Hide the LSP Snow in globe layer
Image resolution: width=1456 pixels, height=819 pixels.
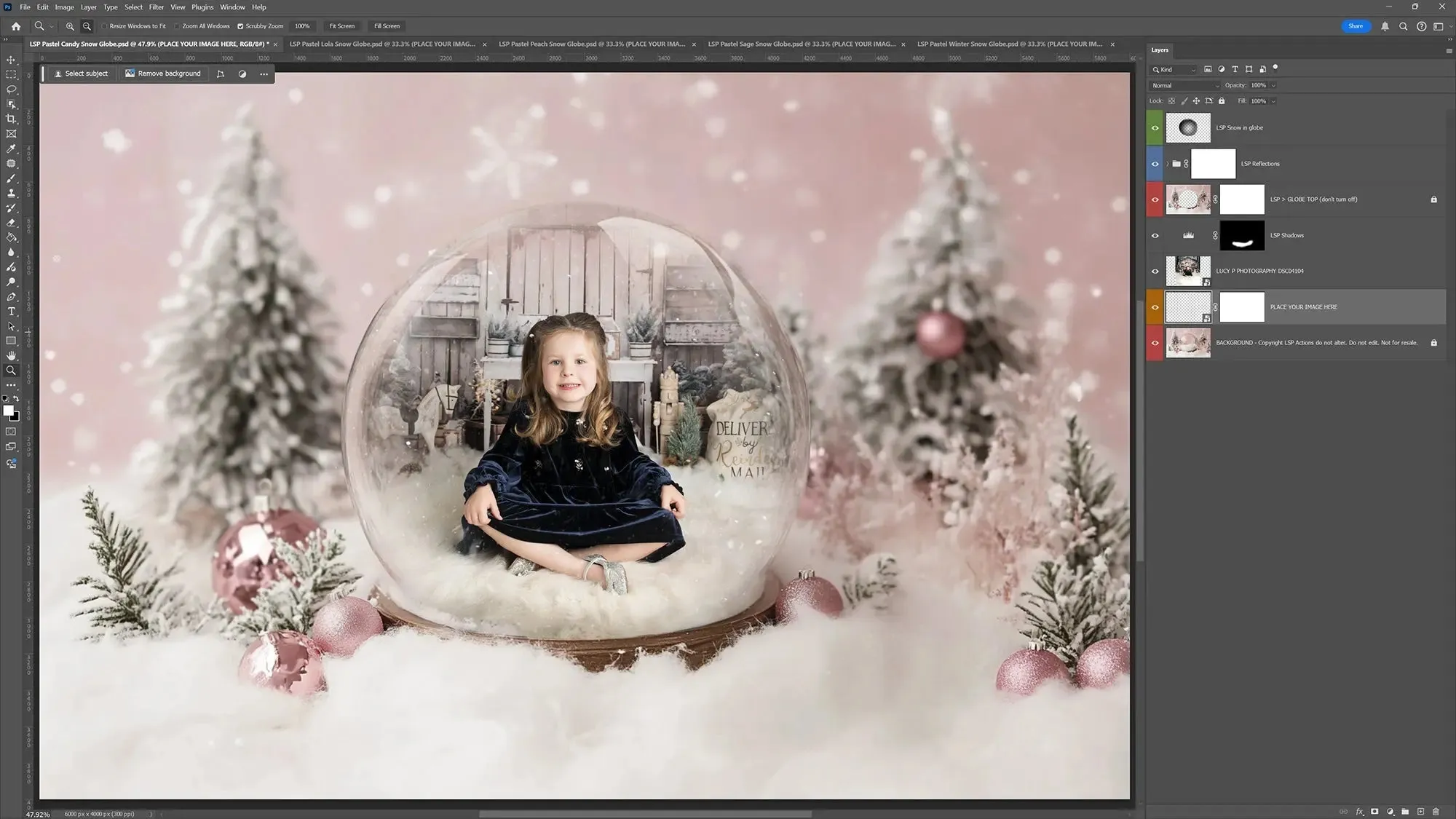(x=1155, y=128)
